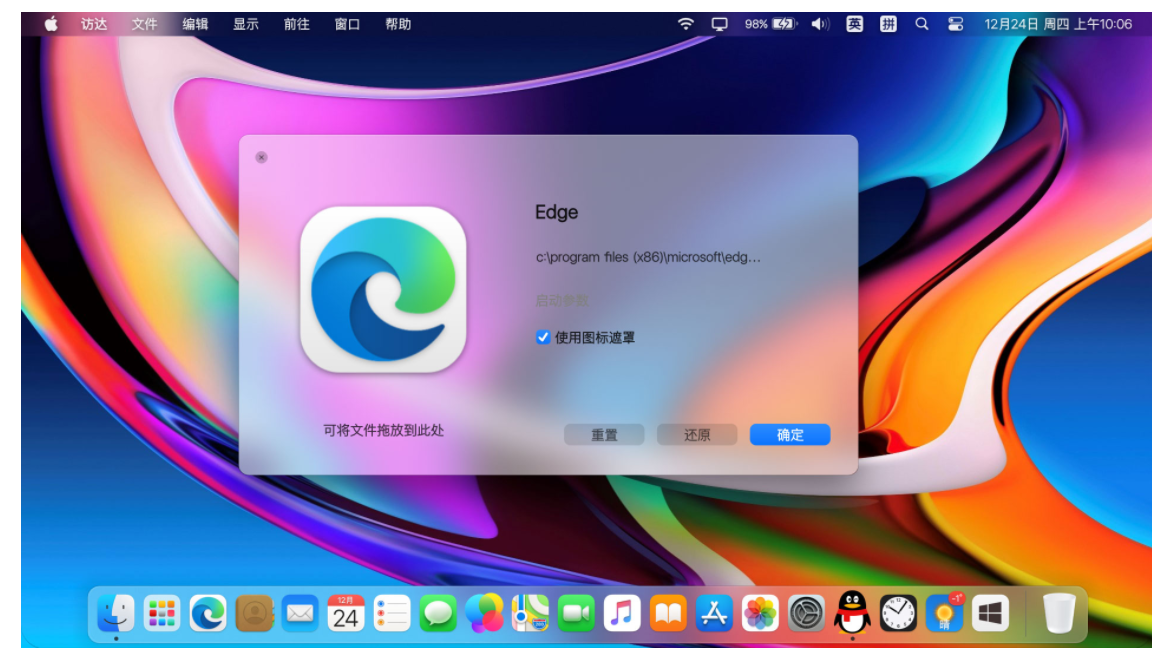Click the 拼 input method icon
Viewport: 1152px width, 648px height.
tap(888, 24)
